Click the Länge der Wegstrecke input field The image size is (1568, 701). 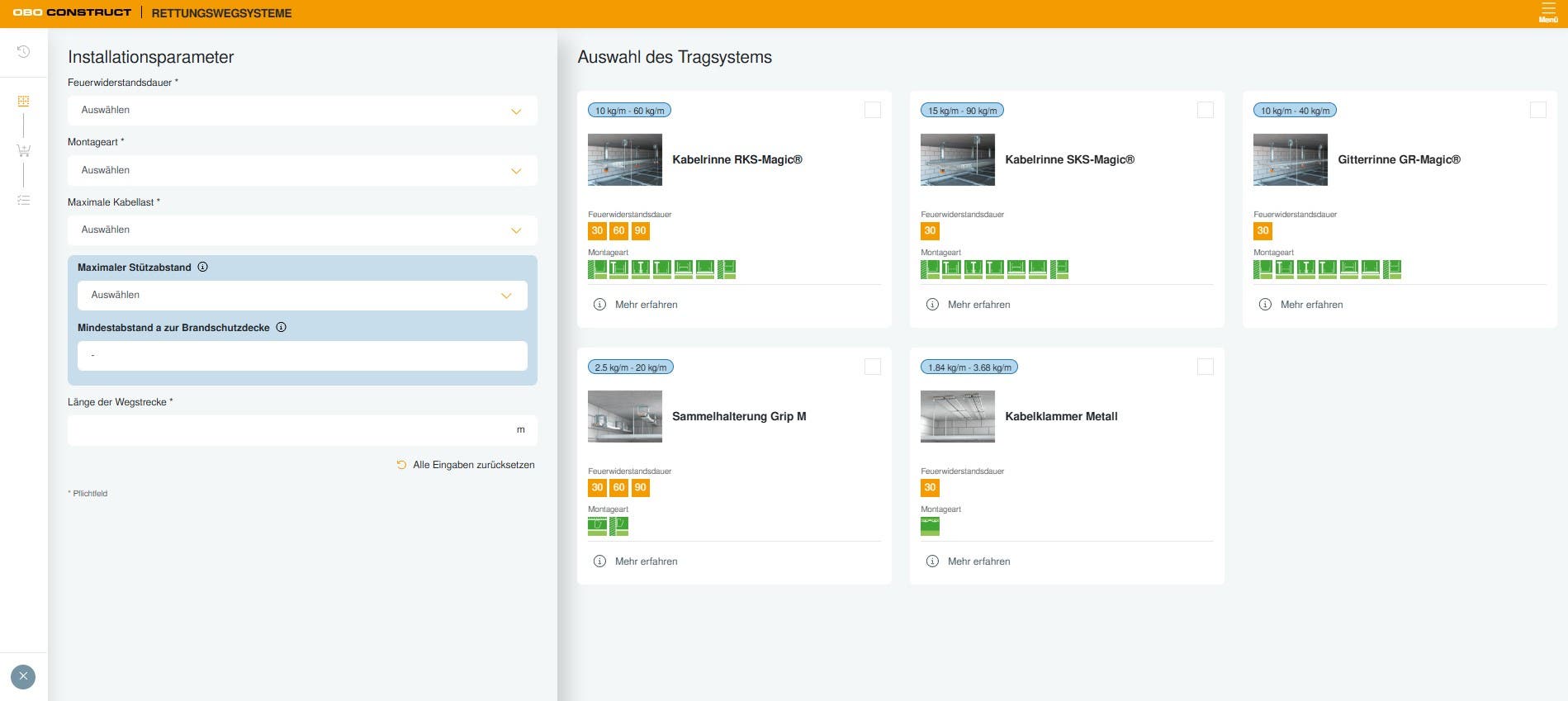pyautogui.click(x=302, y=430)
